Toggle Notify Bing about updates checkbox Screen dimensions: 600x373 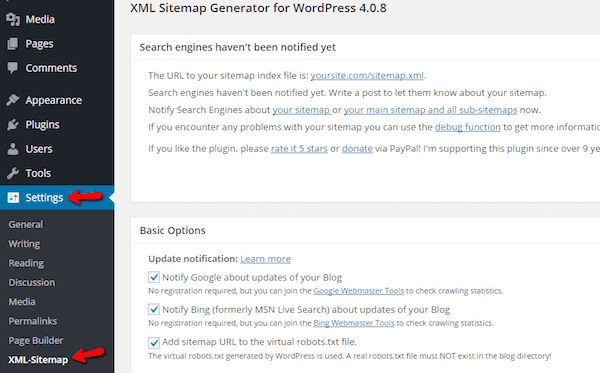[154, 309]
